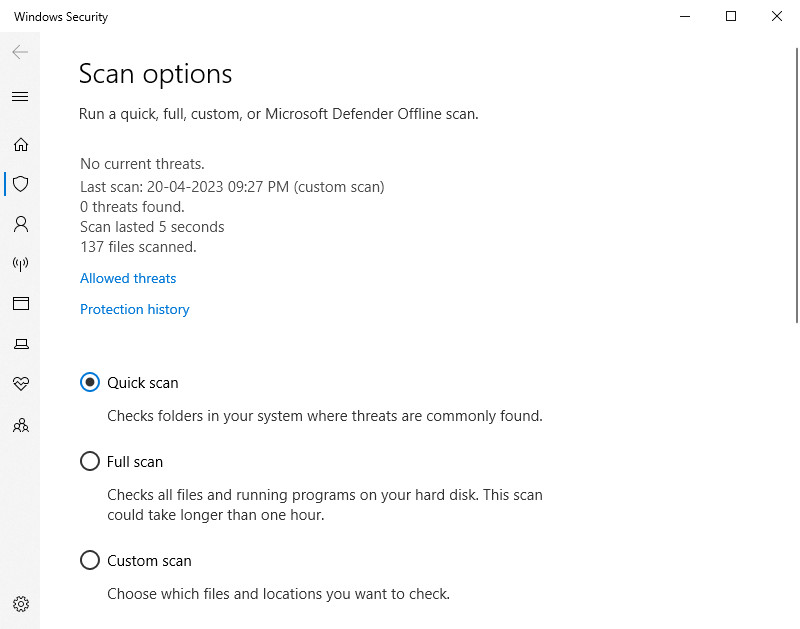Minimize the Windows Security window
The width and height of the screenshot is (800, 629).
pos(685,16)
